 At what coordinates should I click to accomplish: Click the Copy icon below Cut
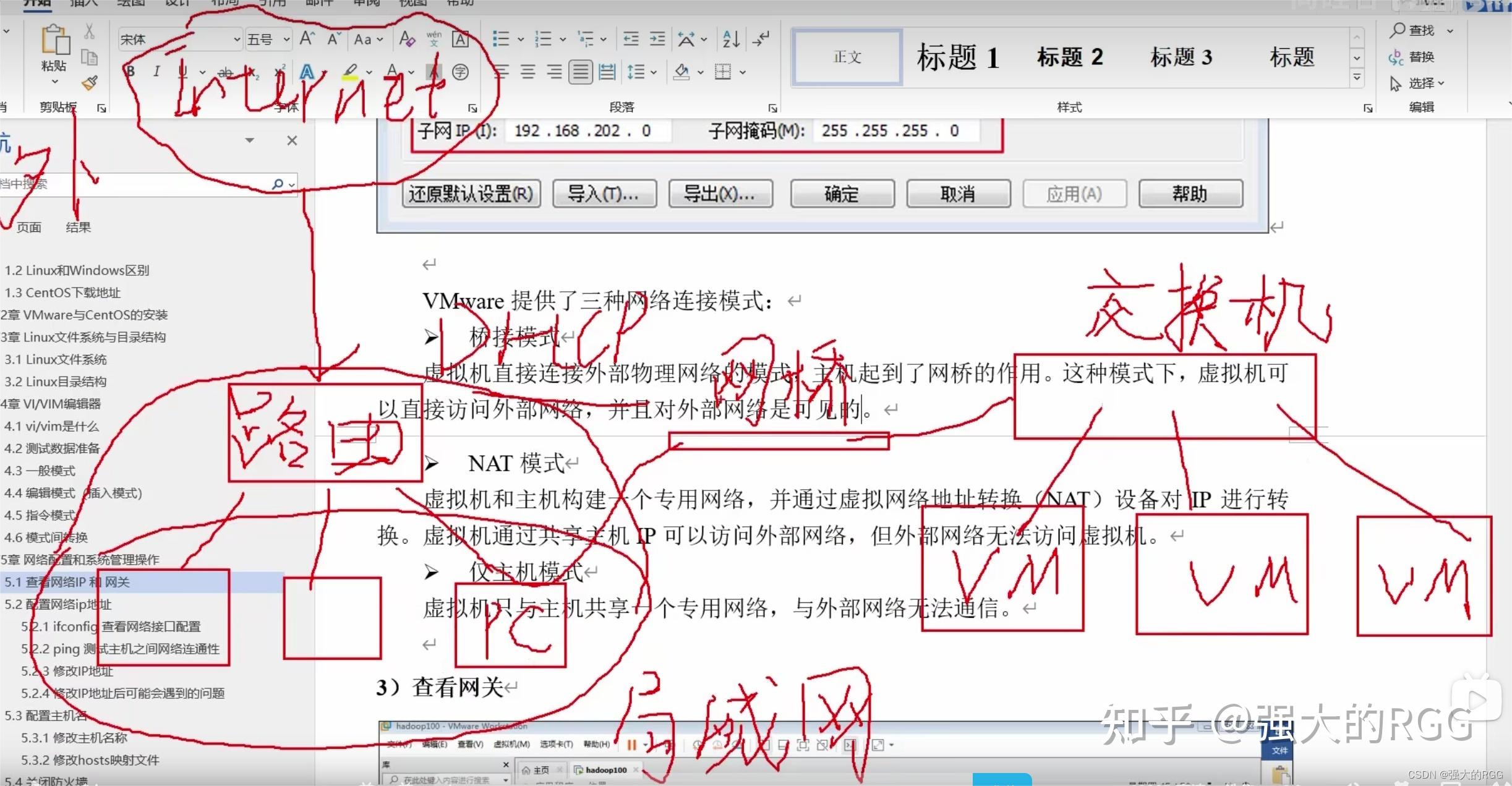[x=90, y=58]
